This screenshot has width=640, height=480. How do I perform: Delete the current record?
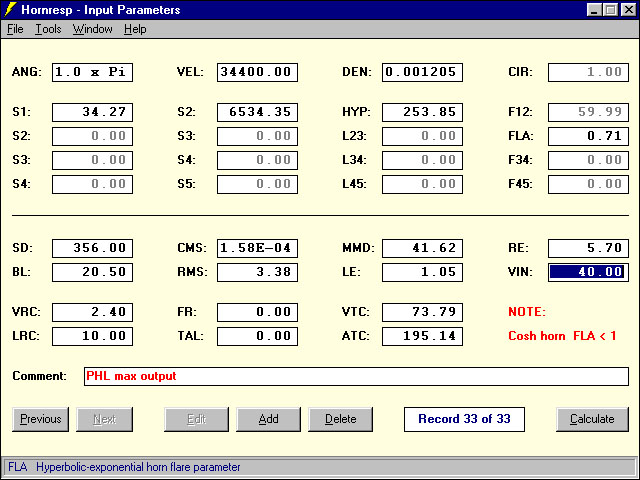pos(340,419)
